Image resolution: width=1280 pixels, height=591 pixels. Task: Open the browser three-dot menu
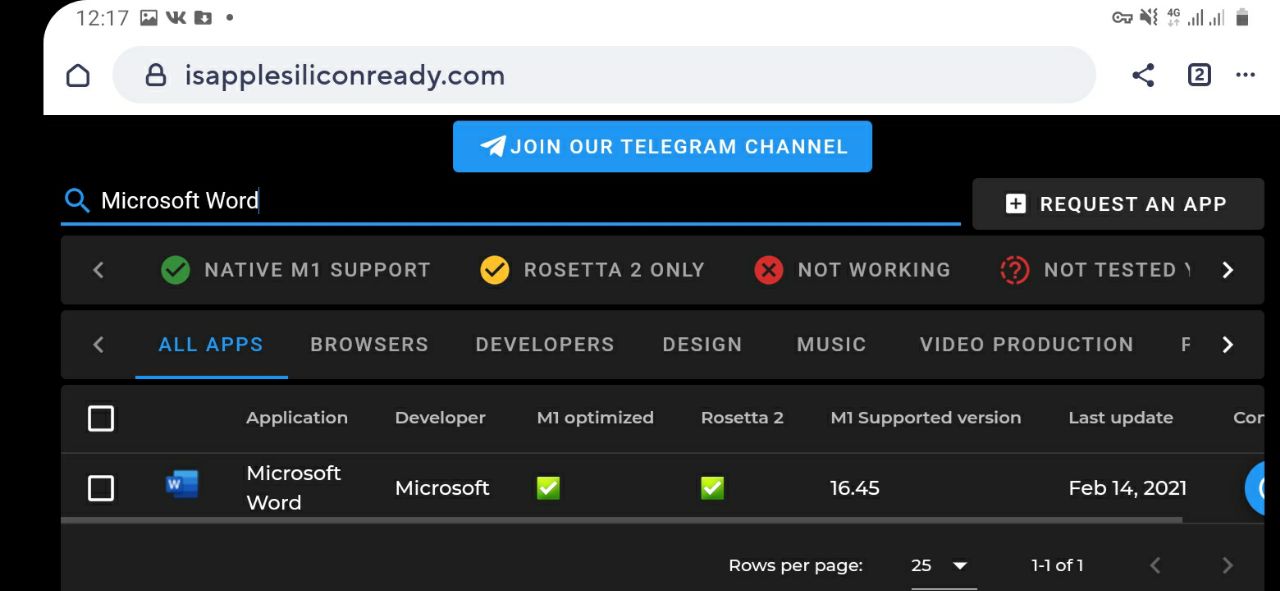coord(1245,75)
